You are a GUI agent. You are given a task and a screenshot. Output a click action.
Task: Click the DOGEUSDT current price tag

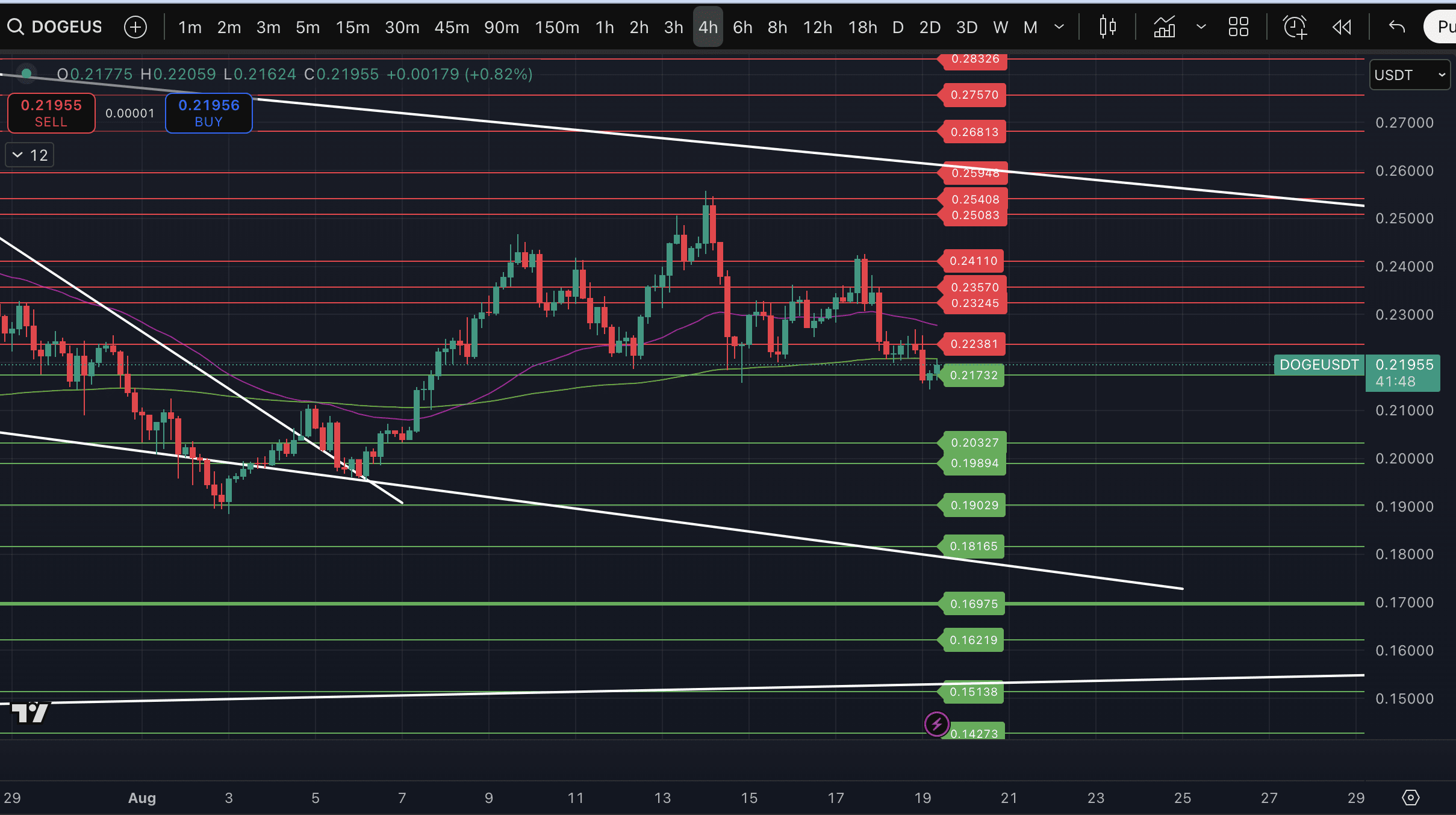pos(1319,365)
